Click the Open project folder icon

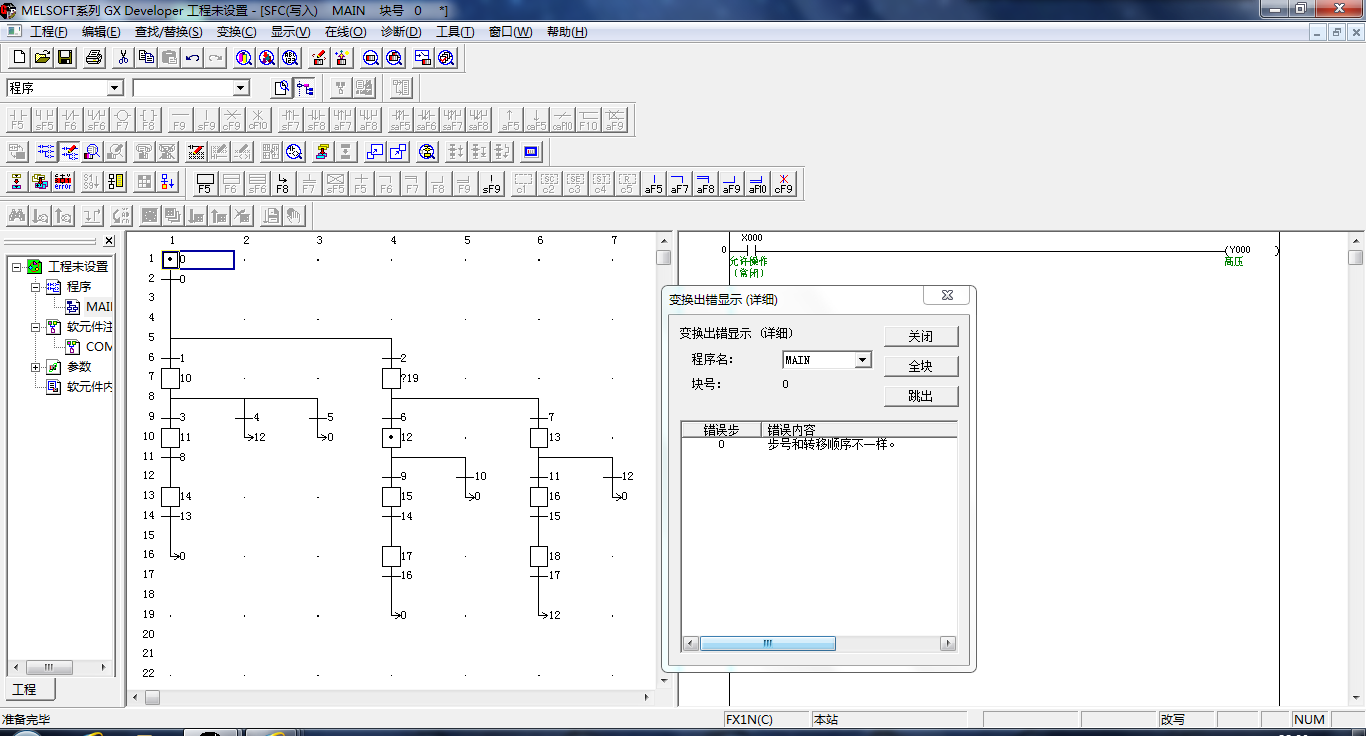coord(42,58)
